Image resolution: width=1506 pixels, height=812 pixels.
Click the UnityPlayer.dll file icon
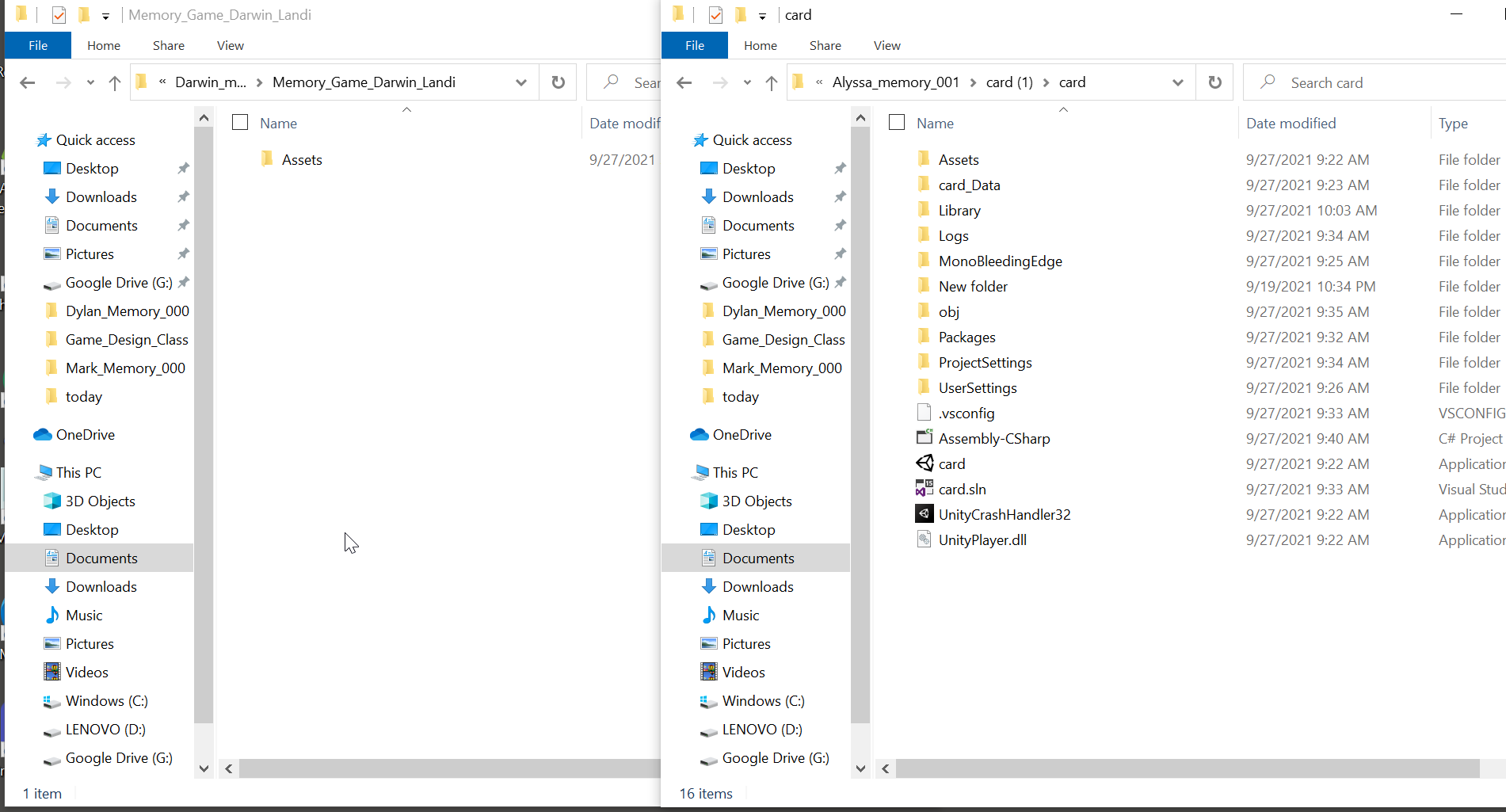tap(924, 539)
